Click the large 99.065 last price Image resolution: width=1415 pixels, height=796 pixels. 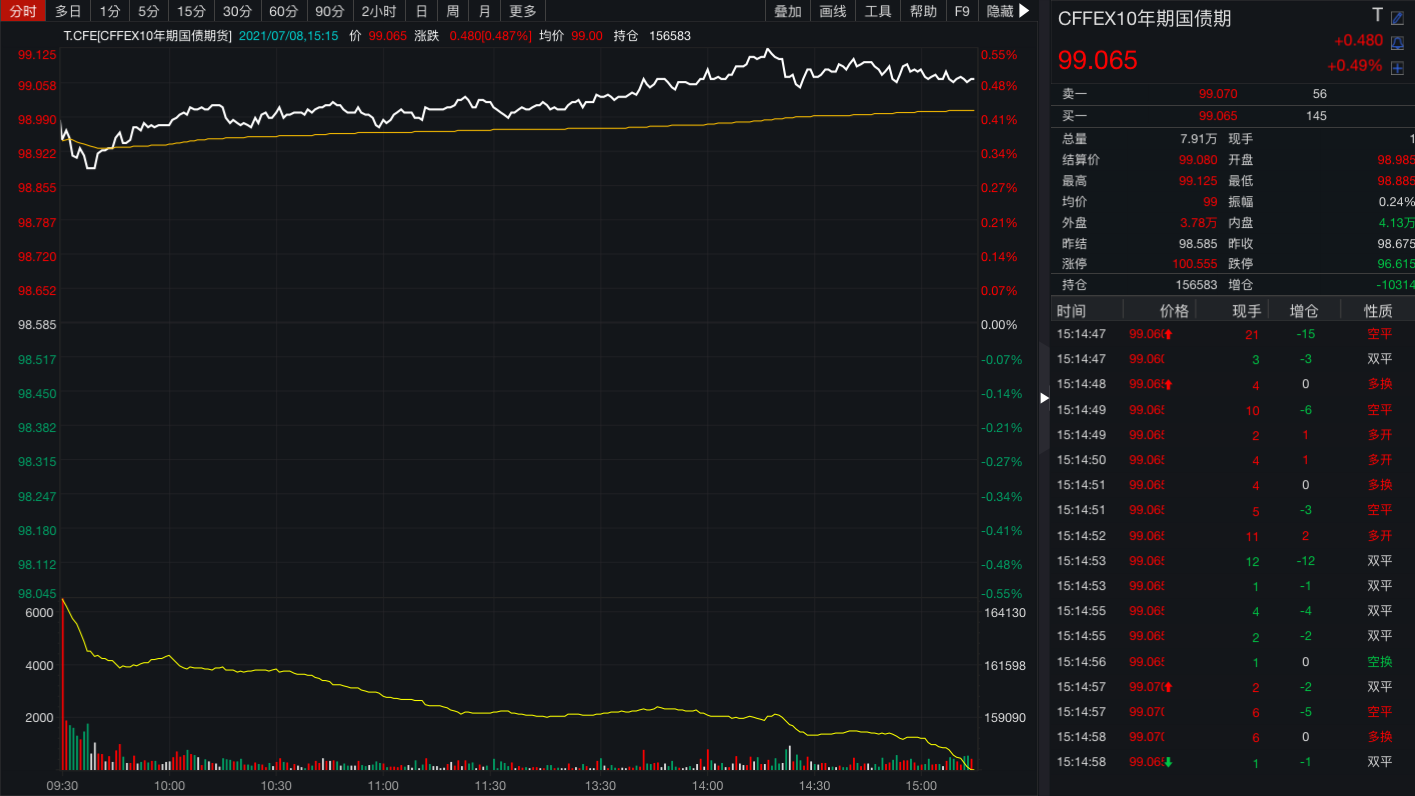click(x=1098, y=60)
